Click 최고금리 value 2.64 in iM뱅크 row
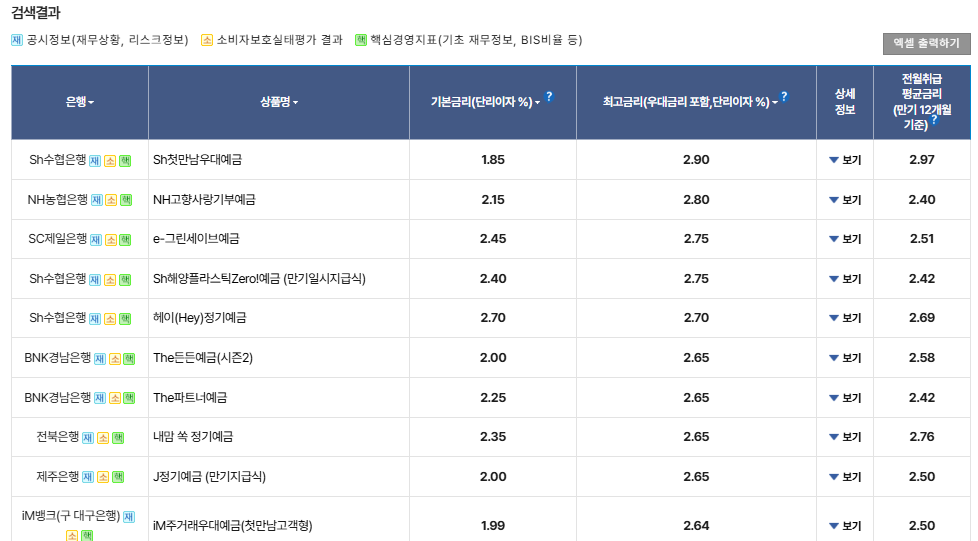 pyautogui.click(x=696, y=526)
